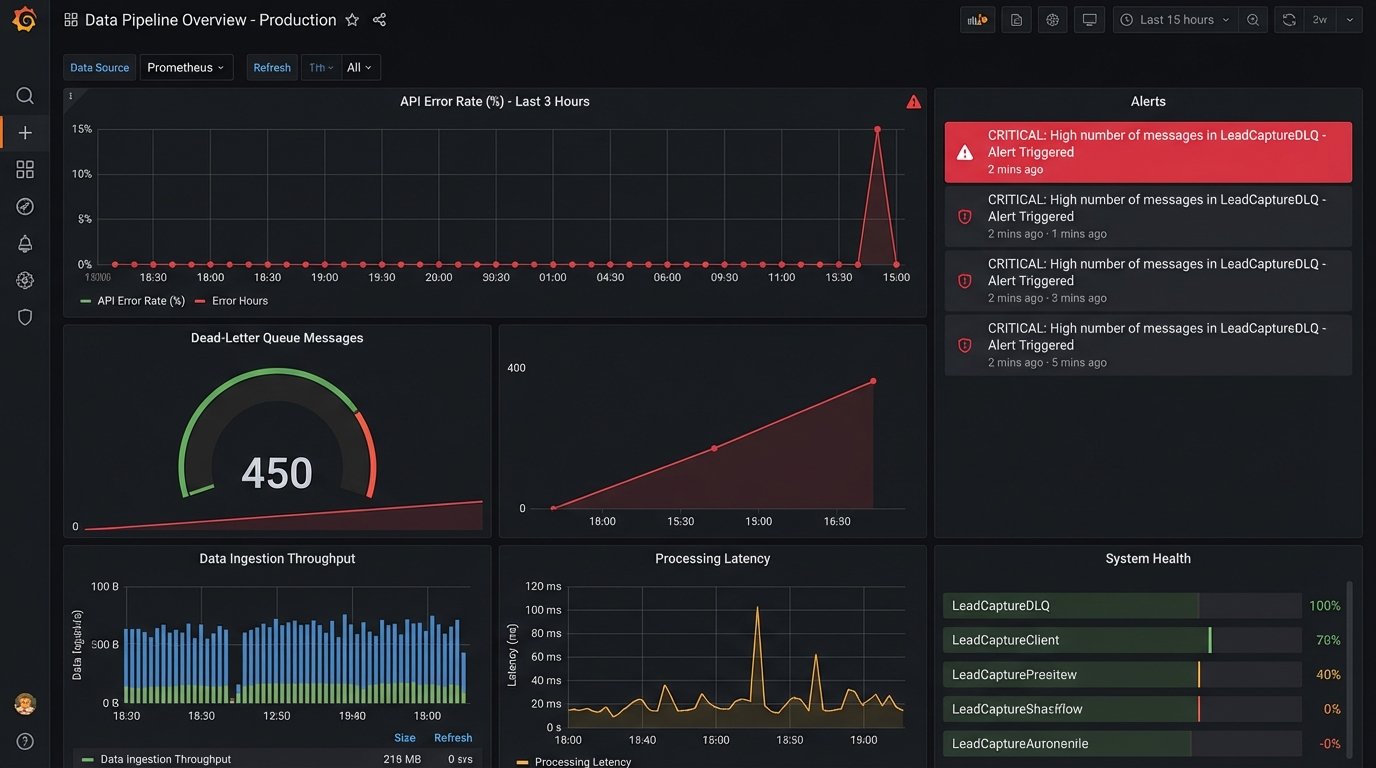The height and width of the screenshot is (768, 1376).
Task: Open dashboard settings gear in top bar
Action: (x=1052, y=20)
